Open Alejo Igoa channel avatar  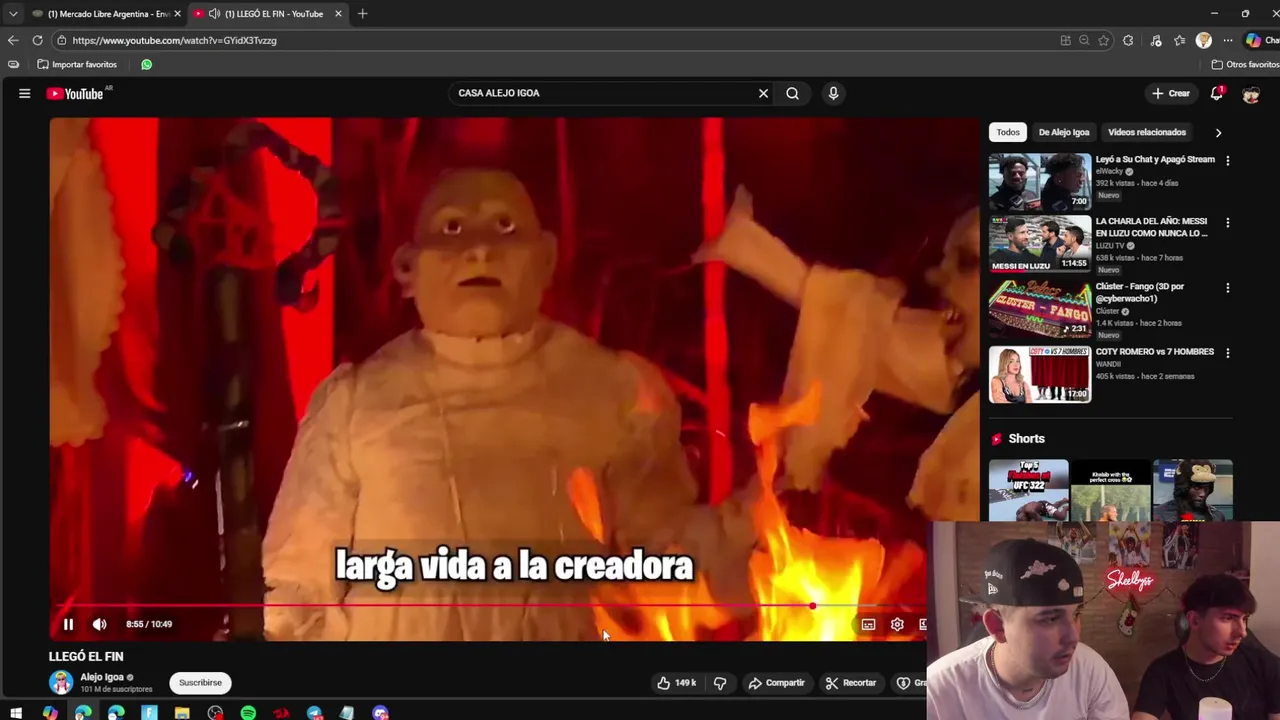pos(61,682)
